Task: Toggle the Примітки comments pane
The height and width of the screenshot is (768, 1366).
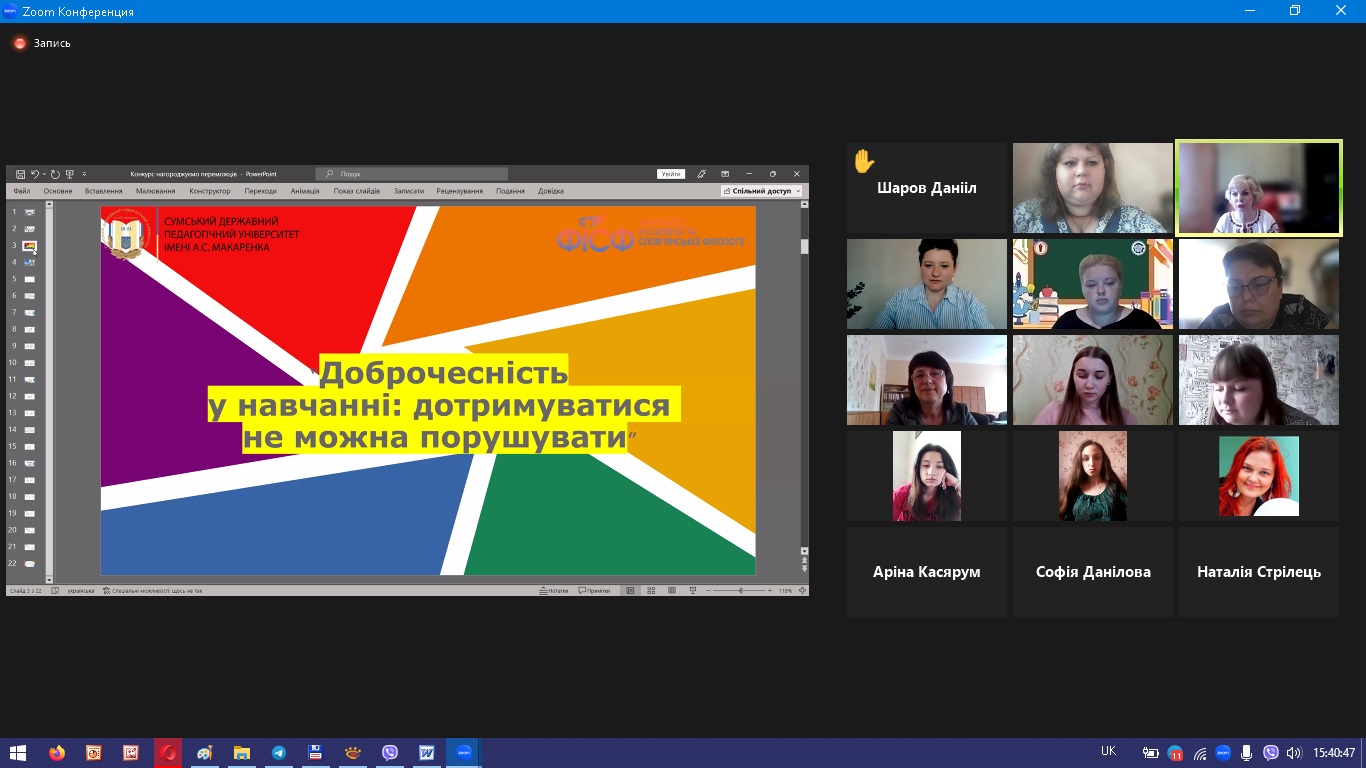Action: 595,591
